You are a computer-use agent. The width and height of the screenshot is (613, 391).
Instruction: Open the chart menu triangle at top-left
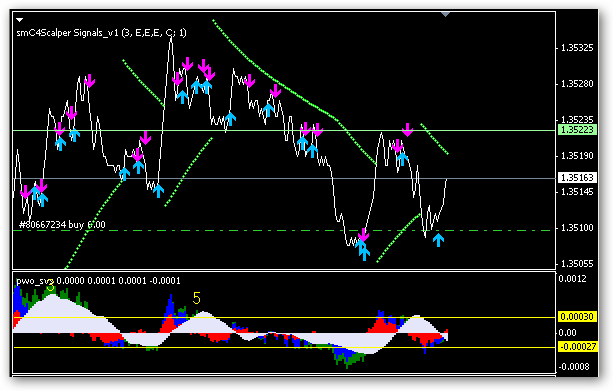click(20, 20)
